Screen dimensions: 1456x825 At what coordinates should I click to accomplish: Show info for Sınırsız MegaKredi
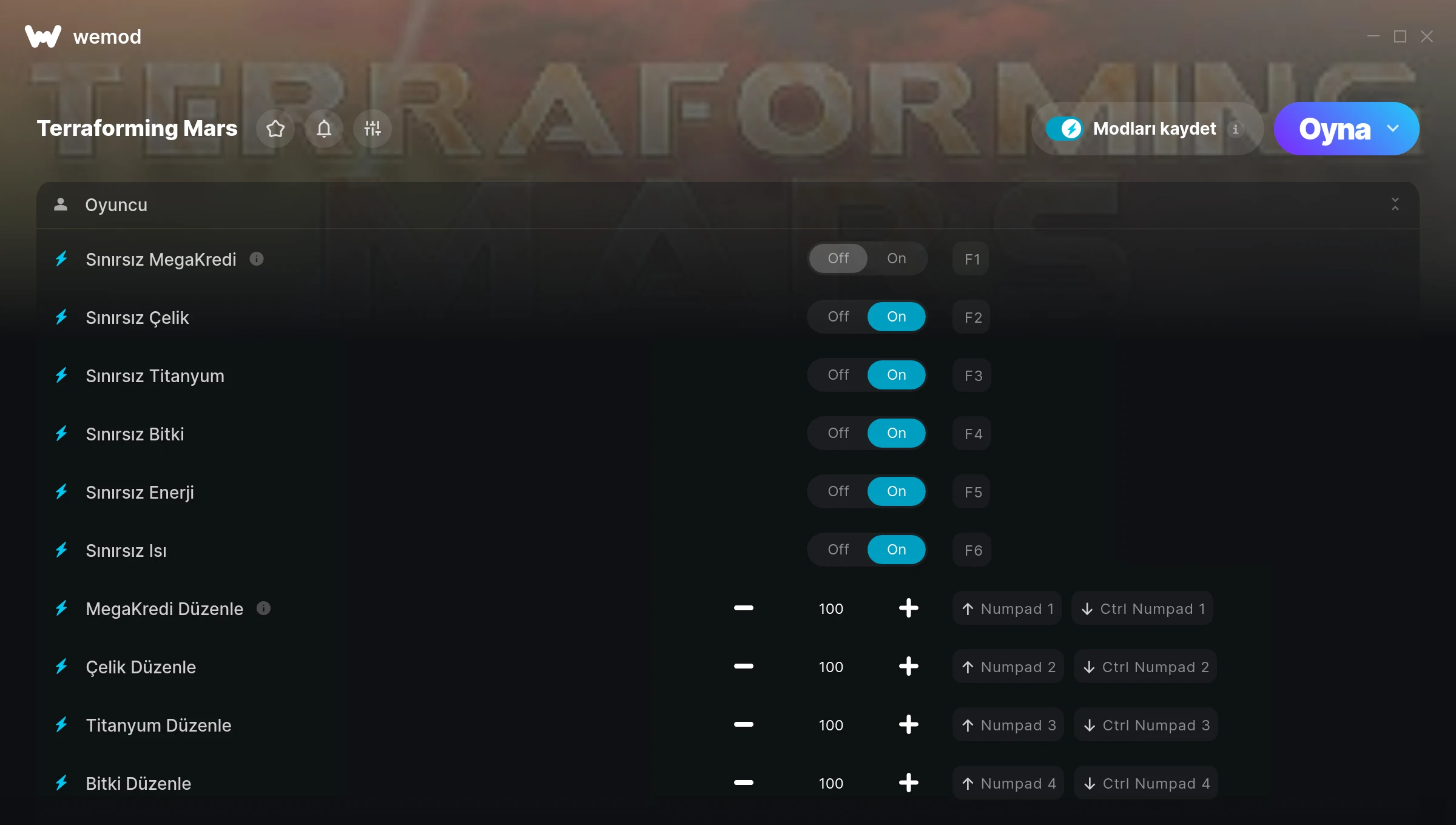coord(257,259)
